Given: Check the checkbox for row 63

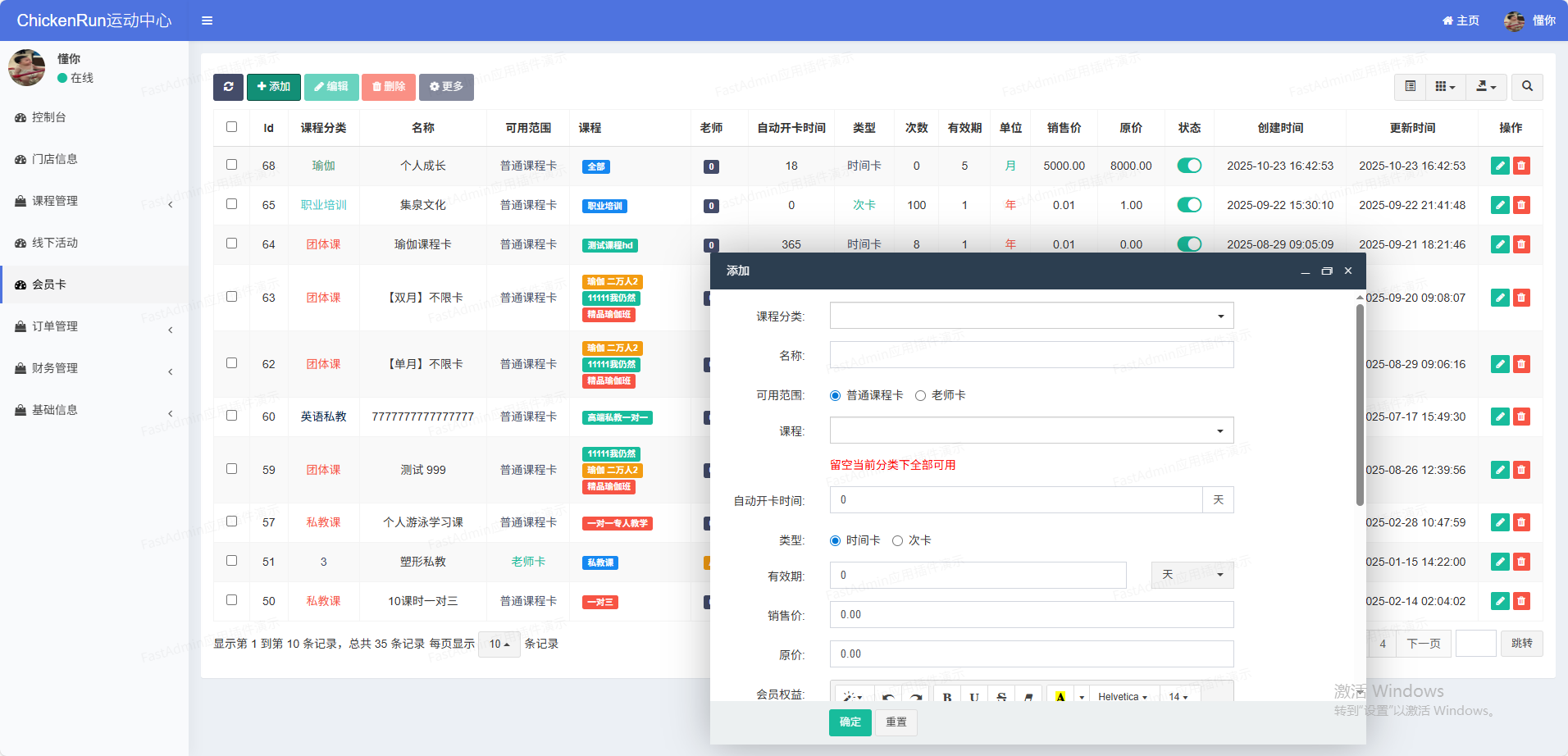Looking at the screenshot, I should pyautogui.click(x=232, y=297).
